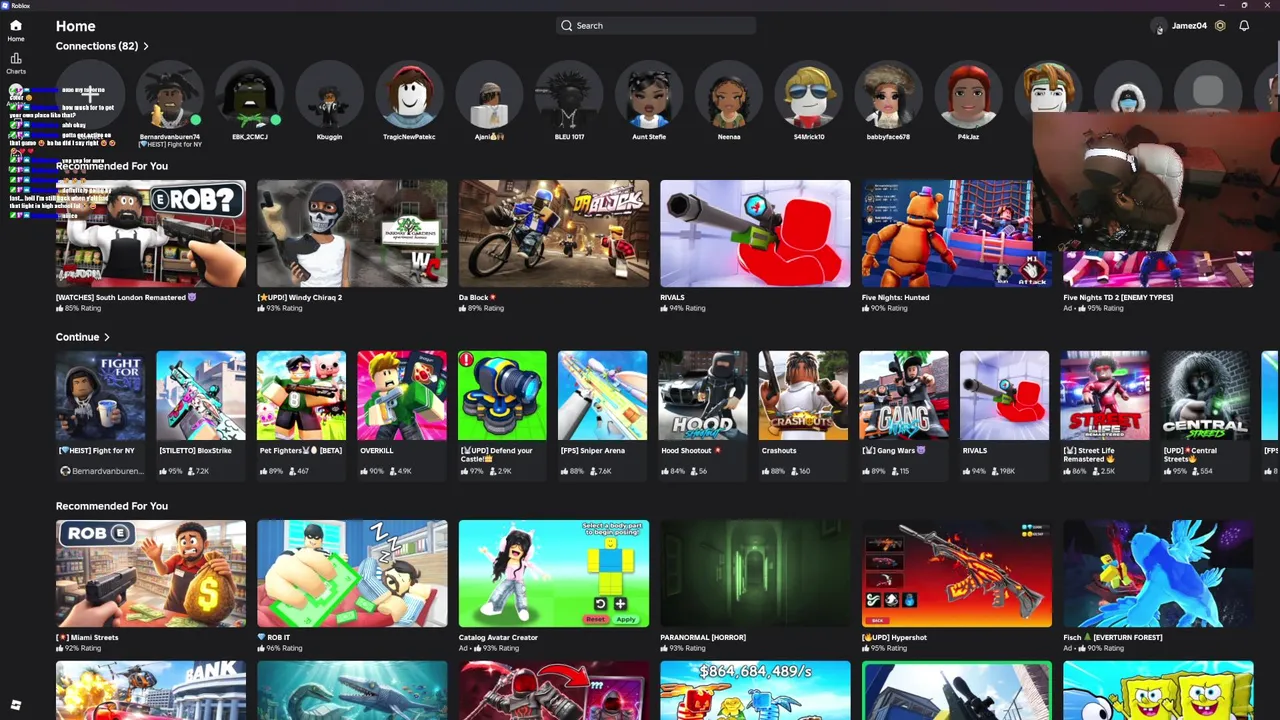This screenshot has height=720, width=1280.
Task: Open the South London Remastered game thumbnail
Action: click(x=151, y=234)
